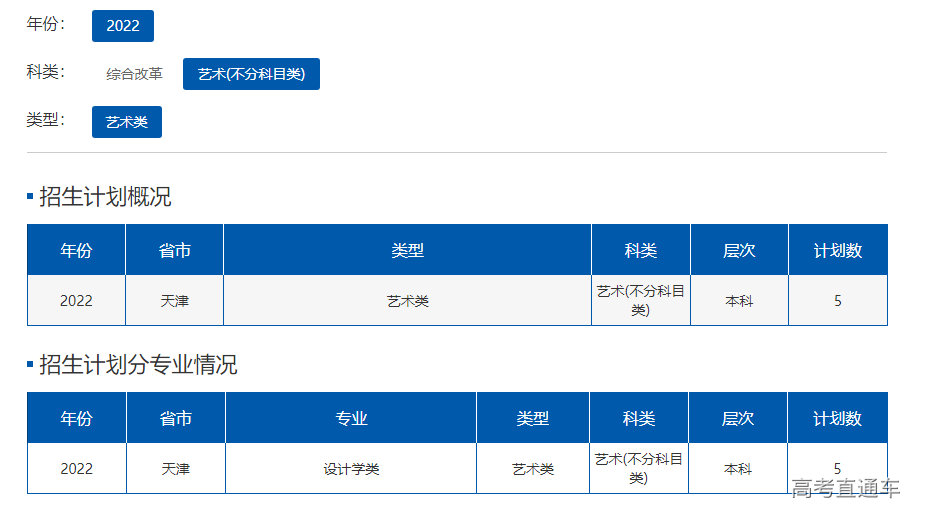
Task: Click 设计学类 in the majors table
Action: click(351, 469)
